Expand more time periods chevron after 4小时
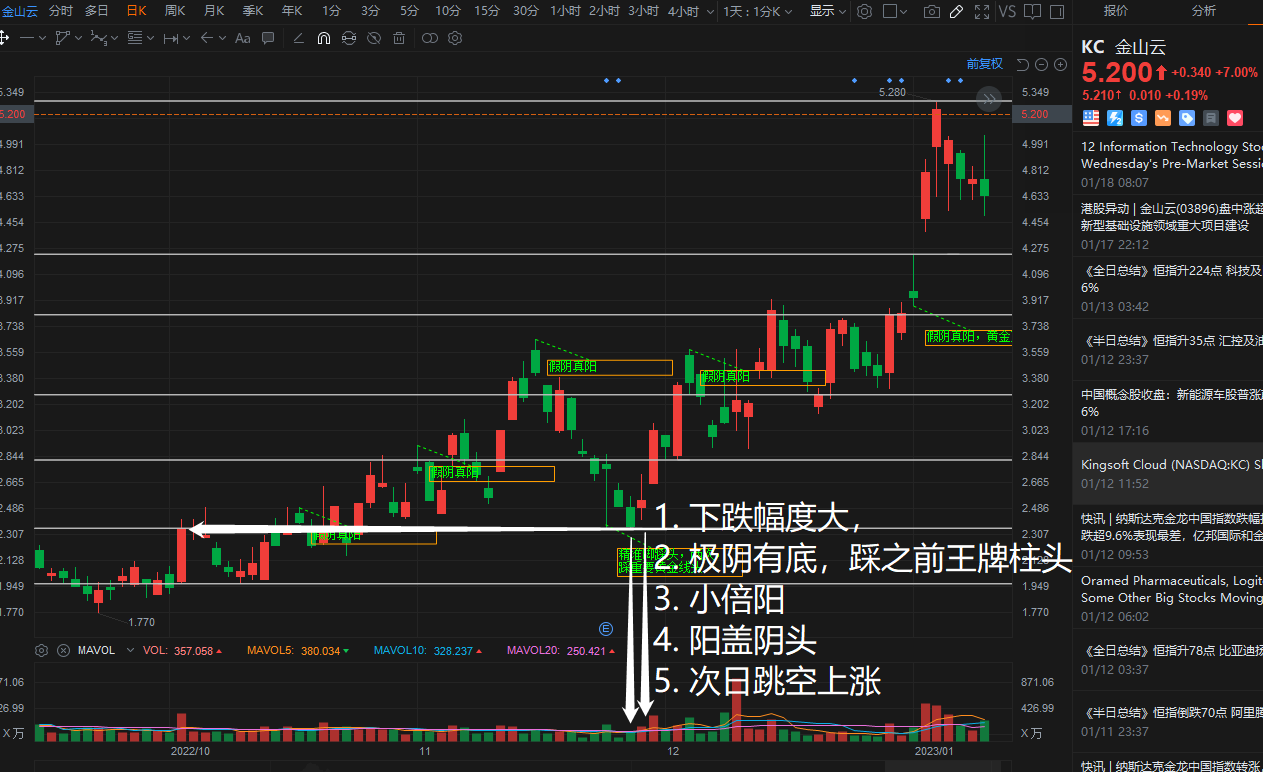Image resolution: width=1263 pixels, height=772 pixels. pyautogui.click(x=710, y=11)
